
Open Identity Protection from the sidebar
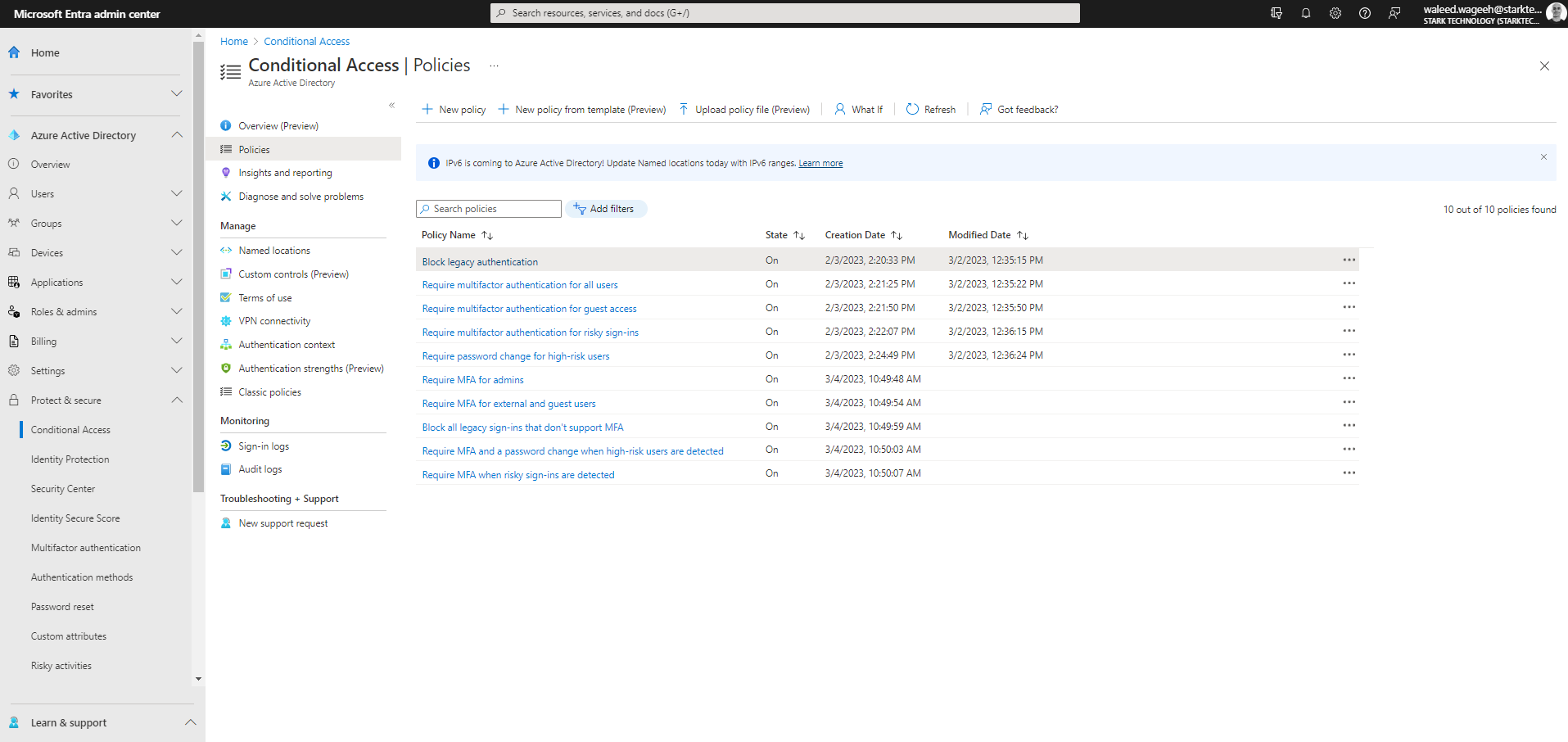70,459
